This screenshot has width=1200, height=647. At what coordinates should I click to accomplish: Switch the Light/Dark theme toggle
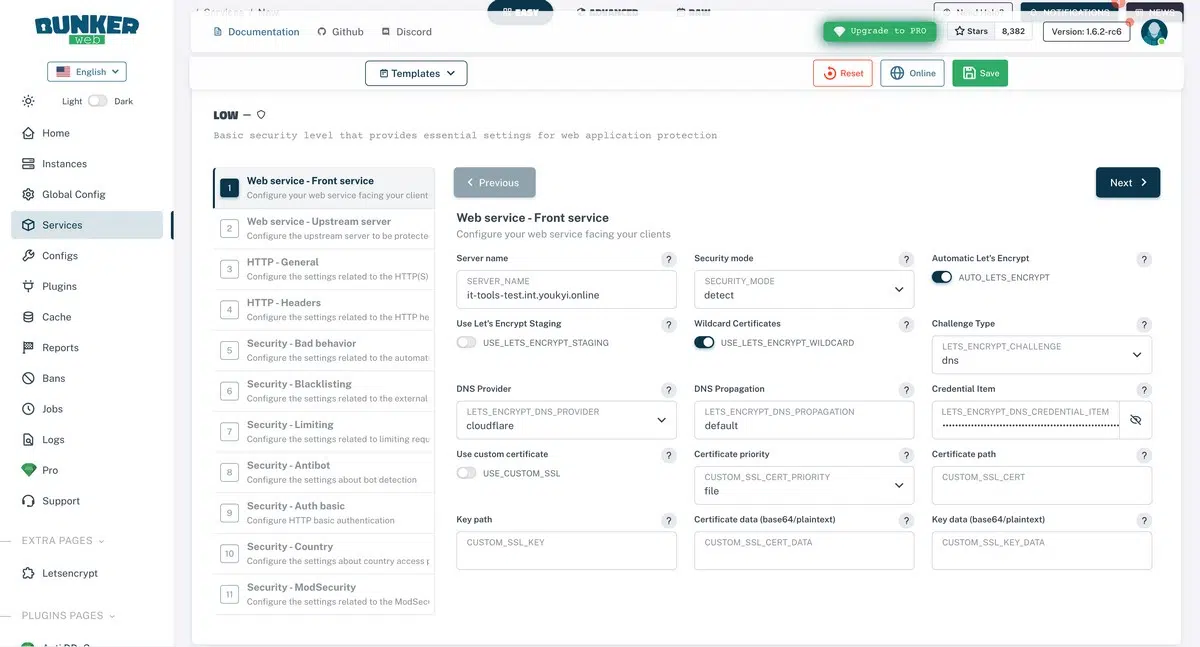pyautogui.click(x=98, y=101)
